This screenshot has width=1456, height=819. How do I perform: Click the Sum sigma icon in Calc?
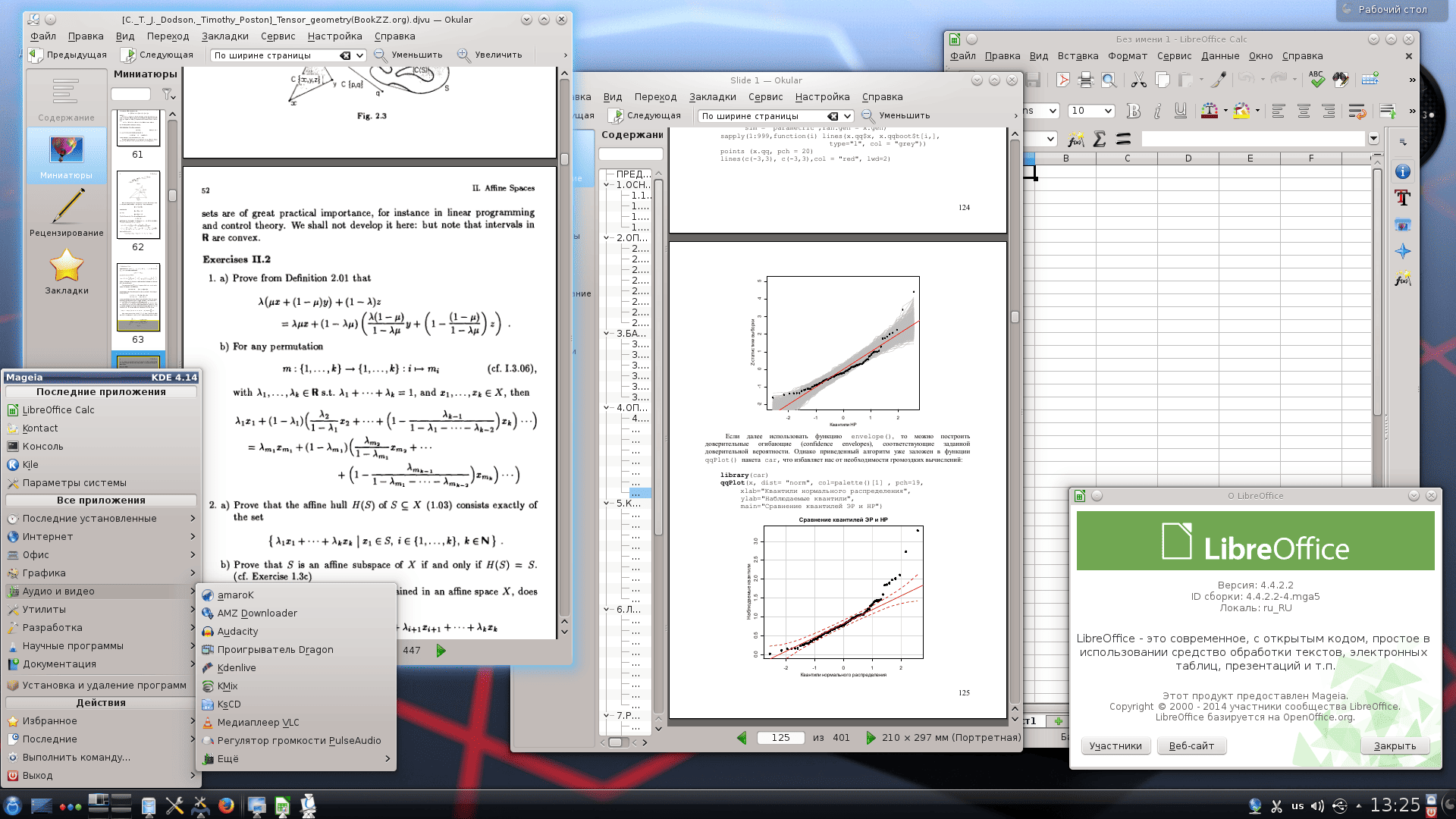coord(1100,140)
